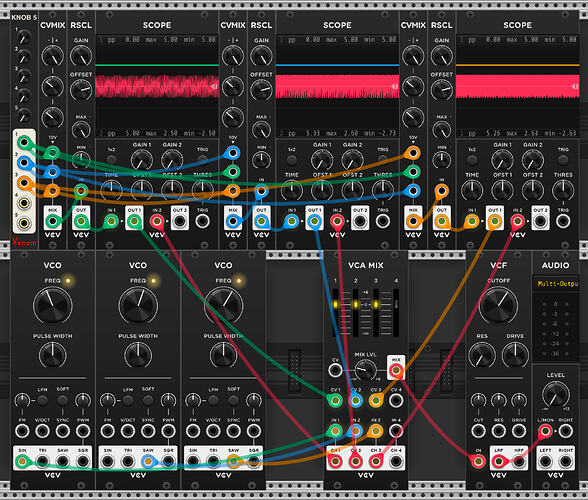Image resolution: width=588 pixels, height=500 pixels.
Task: Click the RIGHT input jack on AUDIO
Action: [x=566, y=431]
